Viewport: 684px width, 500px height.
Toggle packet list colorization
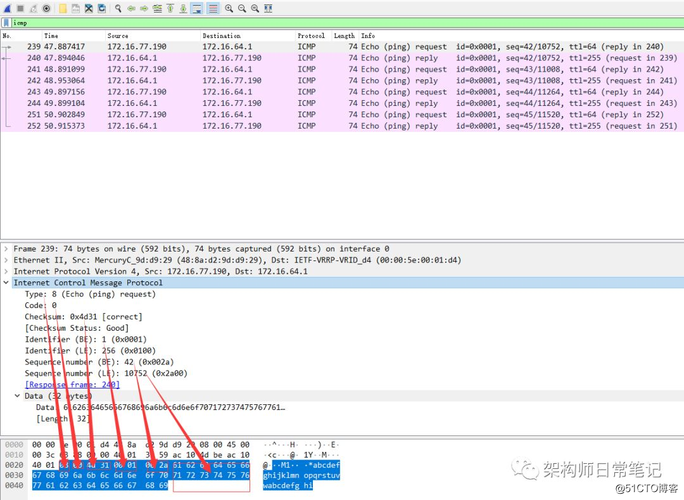(x=213, y=8)
